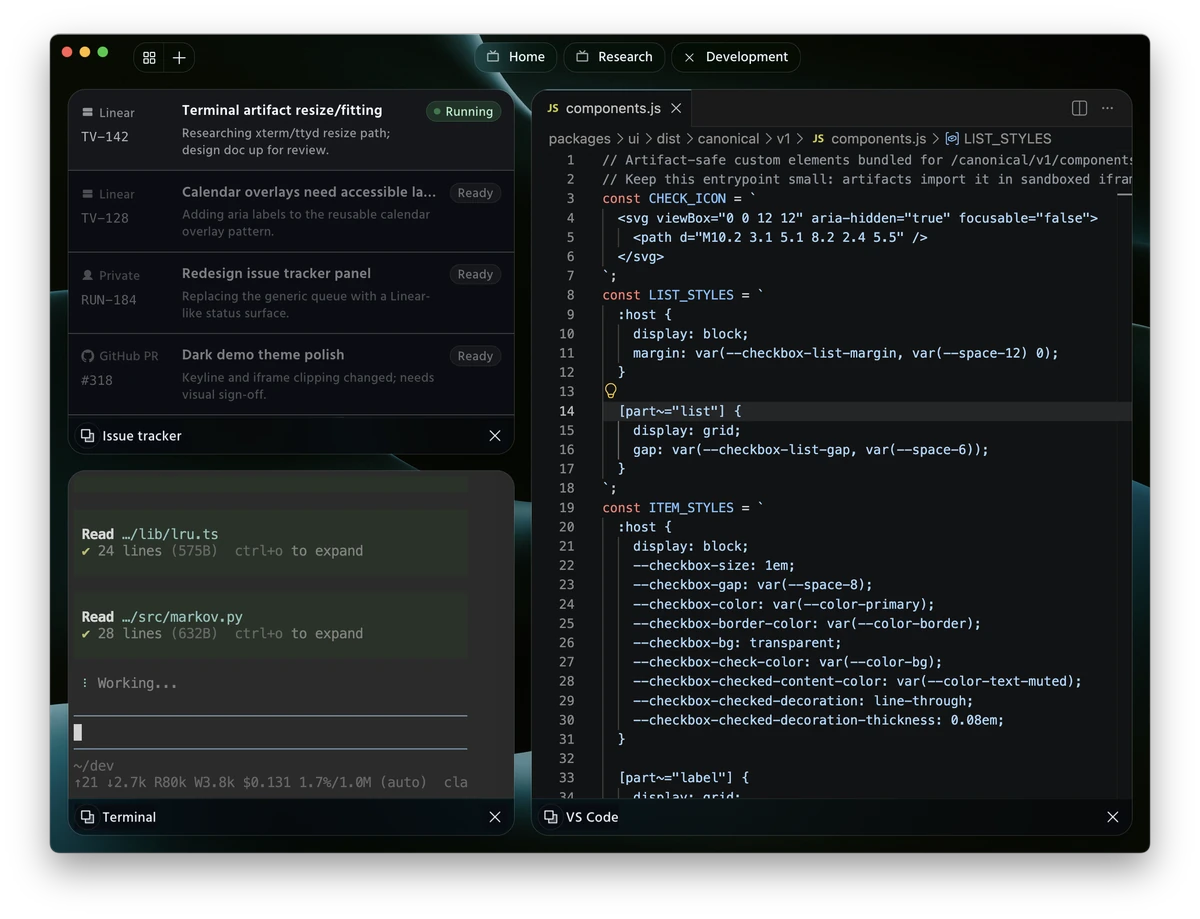Add a new workspace with plus icon
1200x919 pixels.
point(179,58)
